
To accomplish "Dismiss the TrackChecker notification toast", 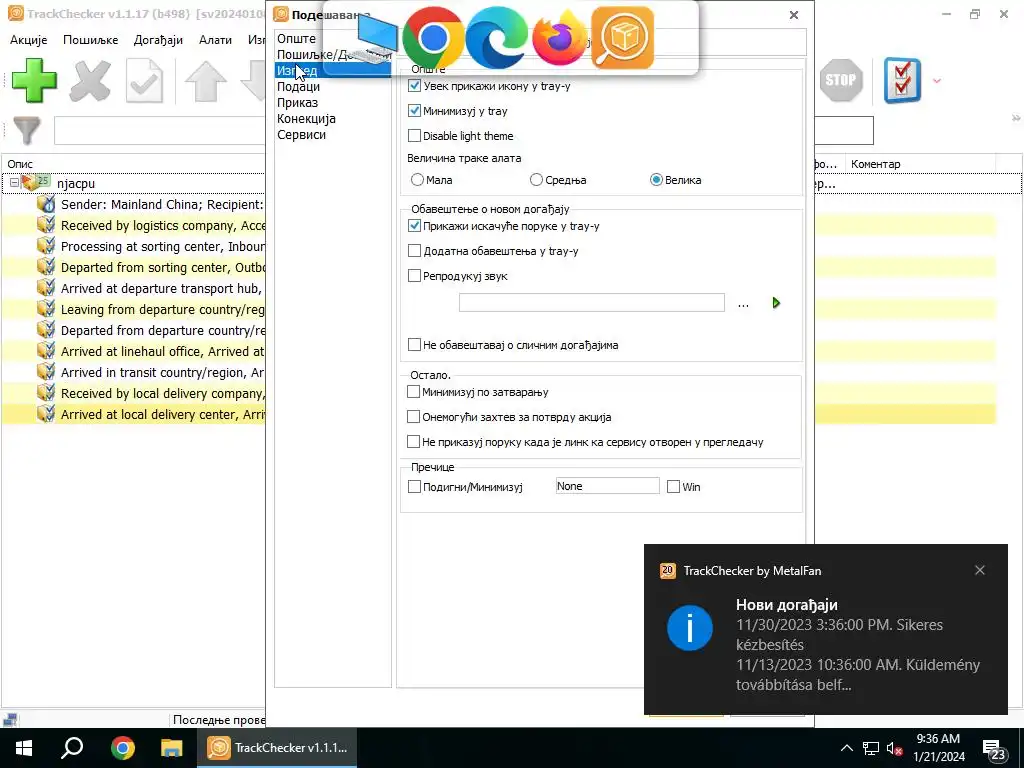I will tap(980, 570).
